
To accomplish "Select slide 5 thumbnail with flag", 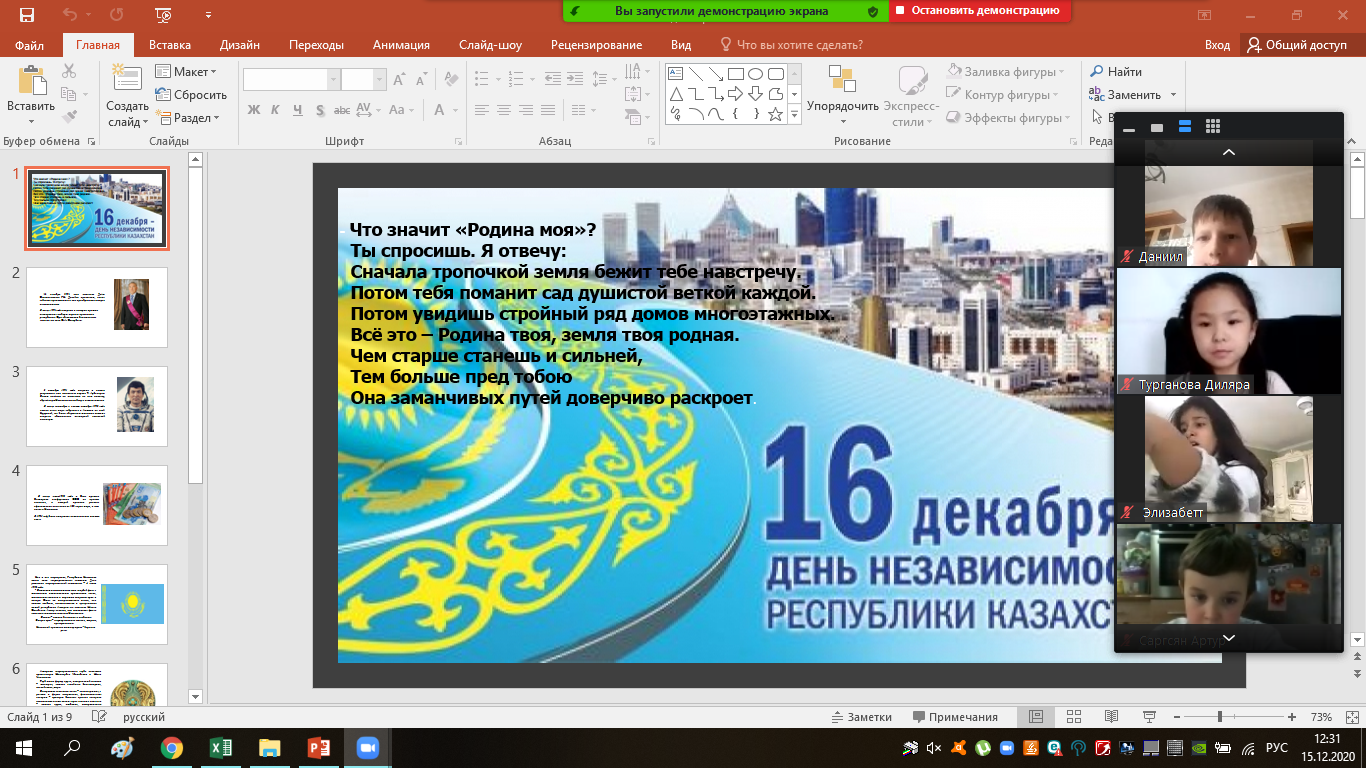I will pyautogui.click(x=97, y=604).
